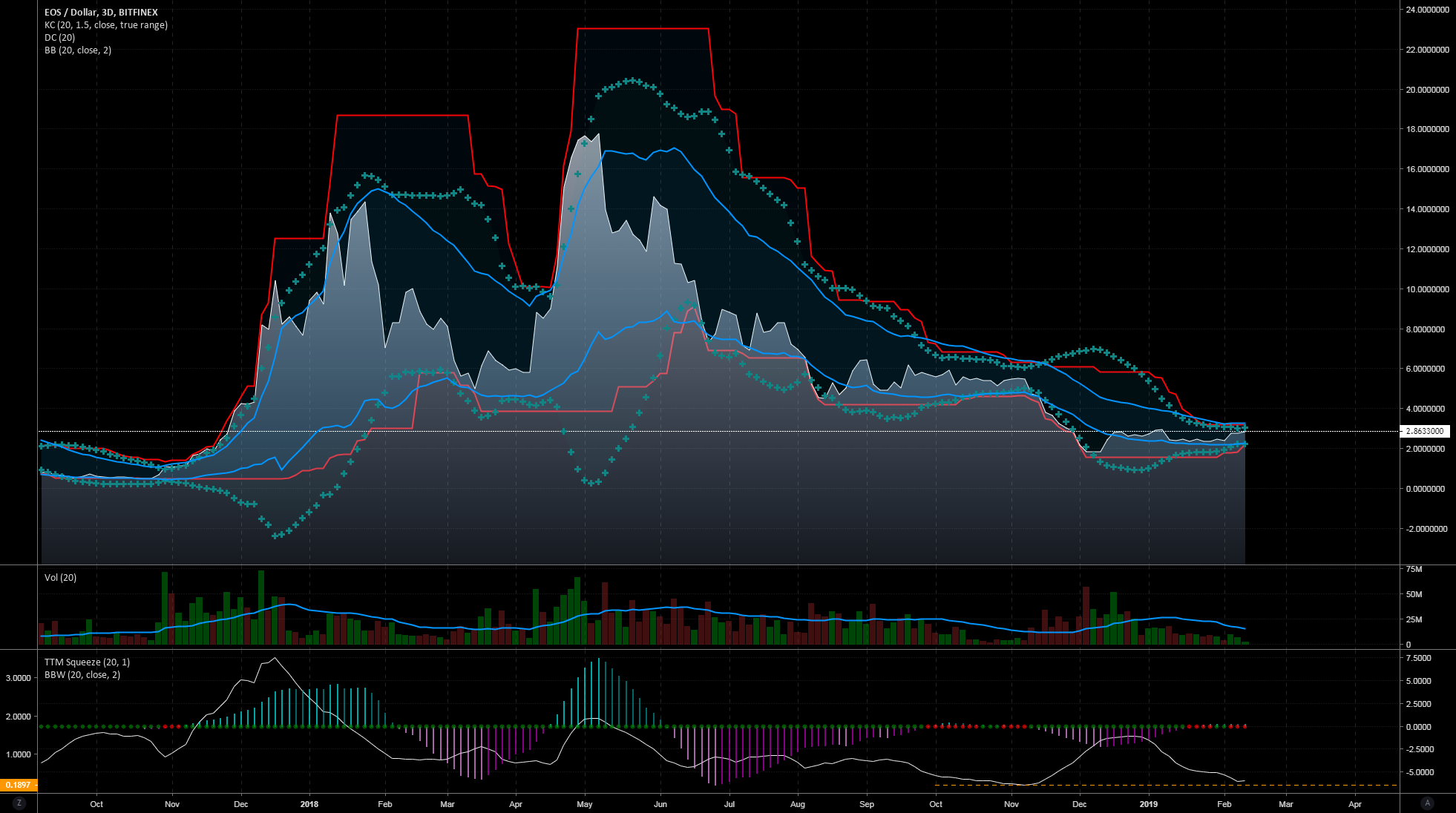Toggle the auto-scale A button
Screen dimensions: 1456x813
[1427, 803]
